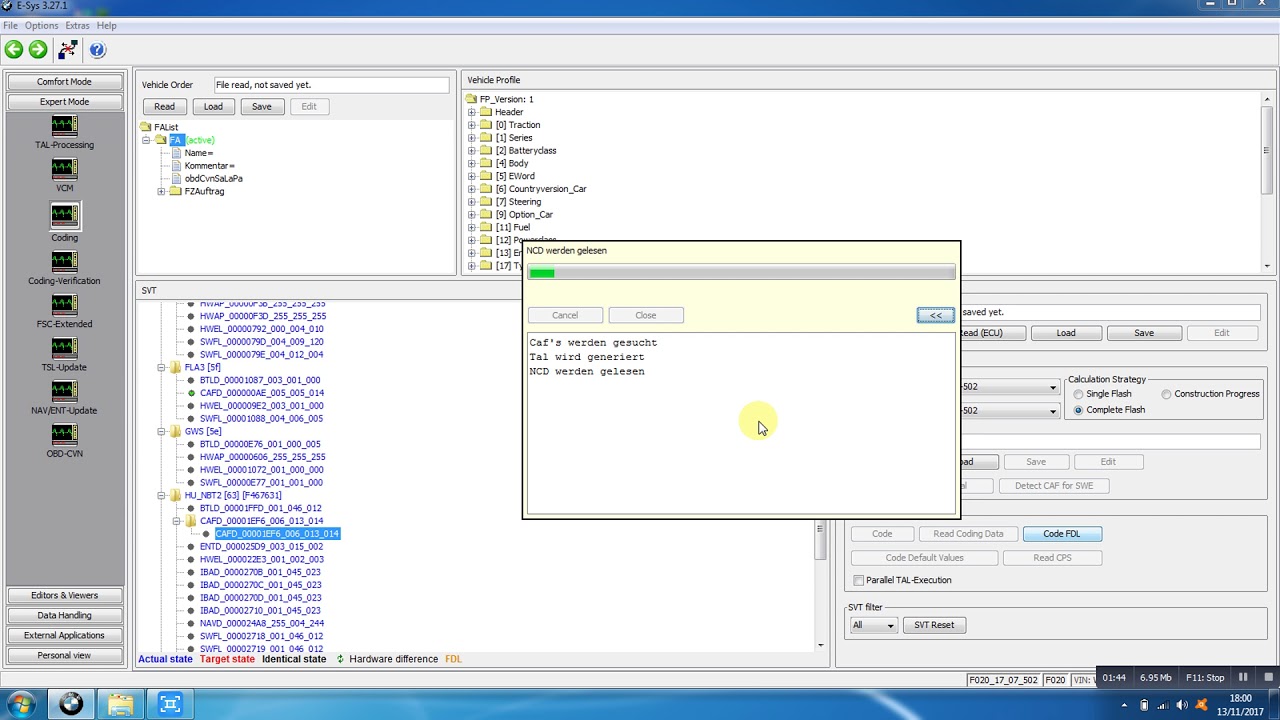Open the blue help question mark icon
Image resolution: width=1280 pixels, height=720 pixels.
[97, 49]
